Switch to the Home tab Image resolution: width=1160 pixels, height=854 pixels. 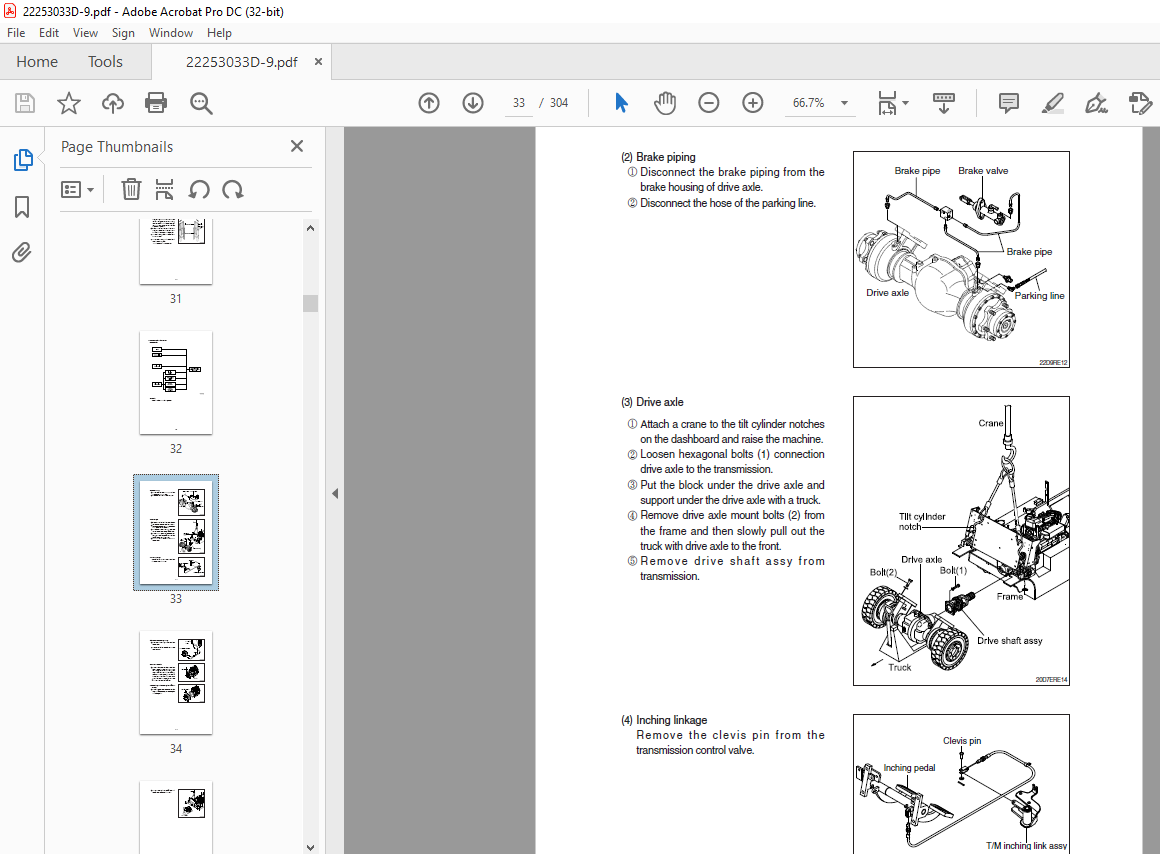[x=37, y=61]
